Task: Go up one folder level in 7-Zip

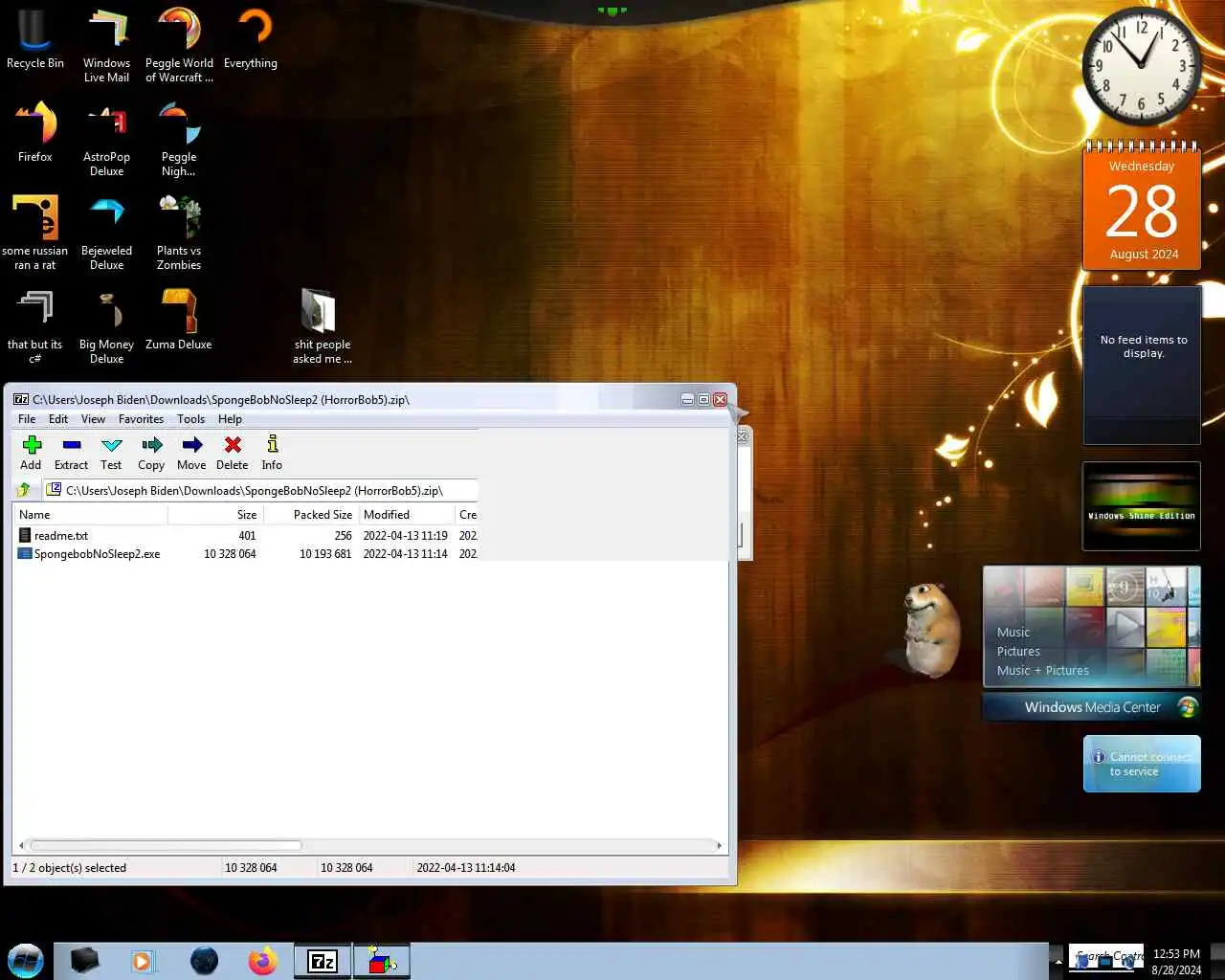Action: coord(24,490)
